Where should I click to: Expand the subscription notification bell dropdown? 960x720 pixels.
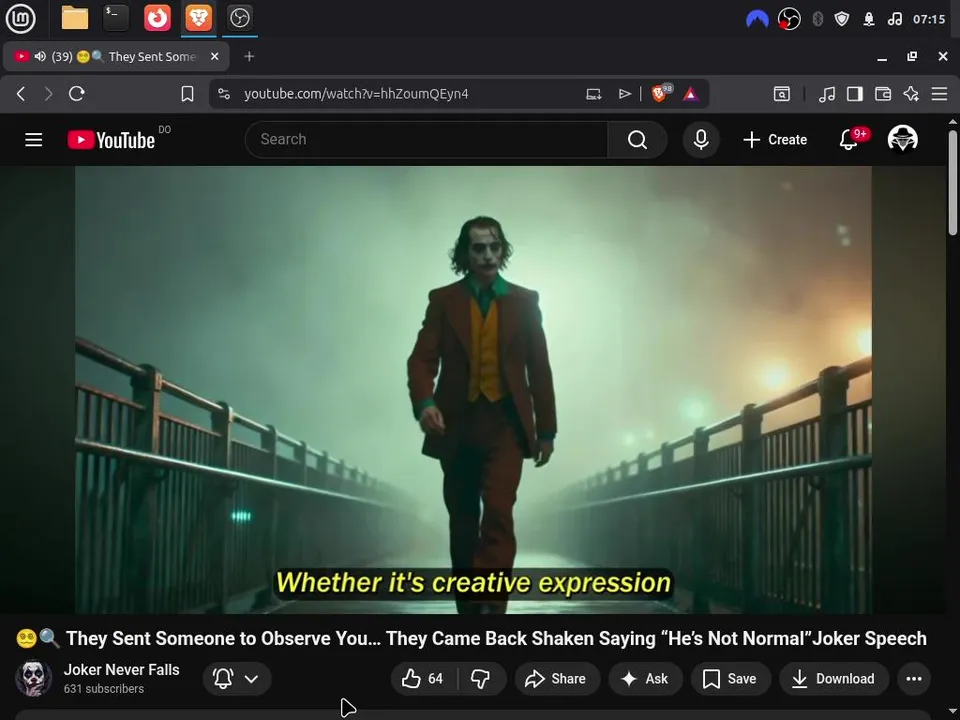coord(236,678)
